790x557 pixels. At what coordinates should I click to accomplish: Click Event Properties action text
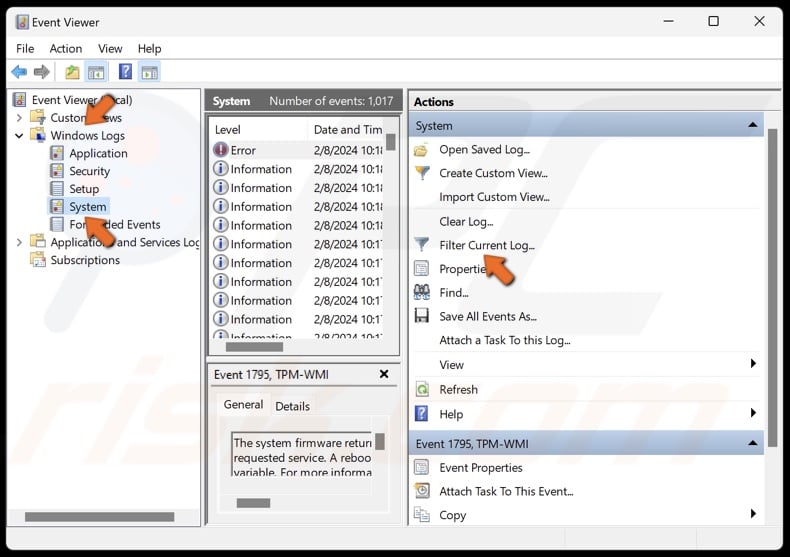tap(481, 468)
